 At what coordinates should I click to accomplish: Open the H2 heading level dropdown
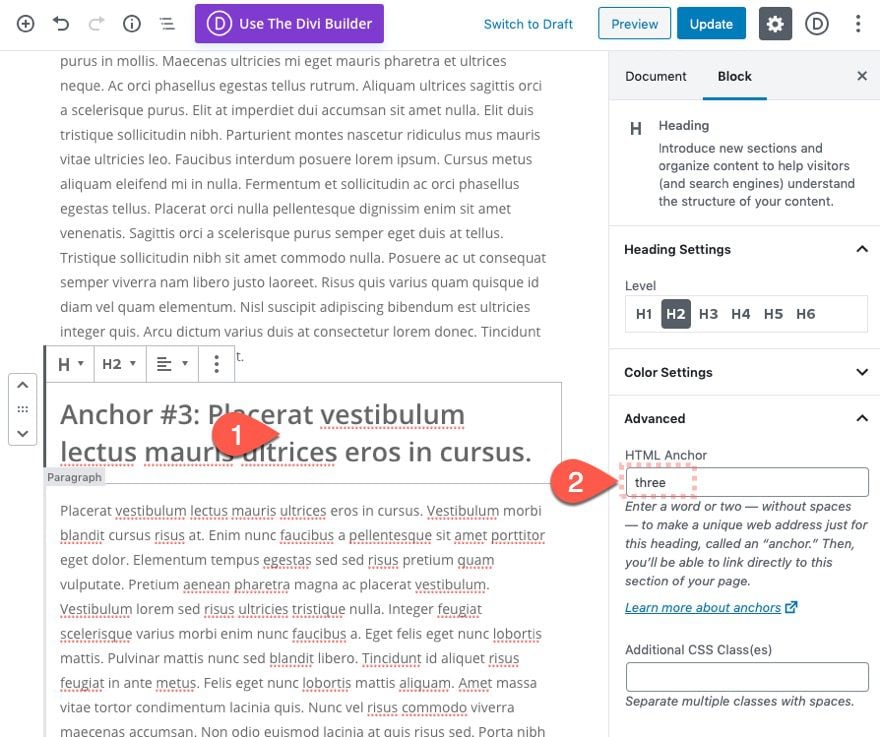(x=119, y=364)
